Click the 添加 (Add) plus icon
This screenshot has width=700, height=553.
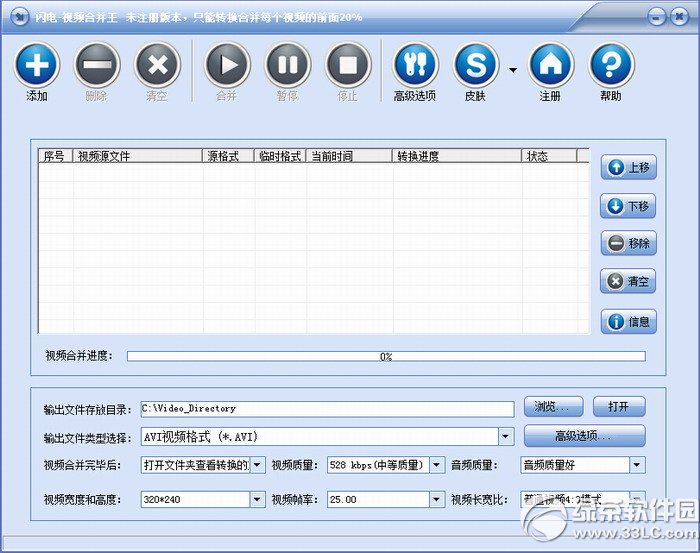(x=37, y=65)
